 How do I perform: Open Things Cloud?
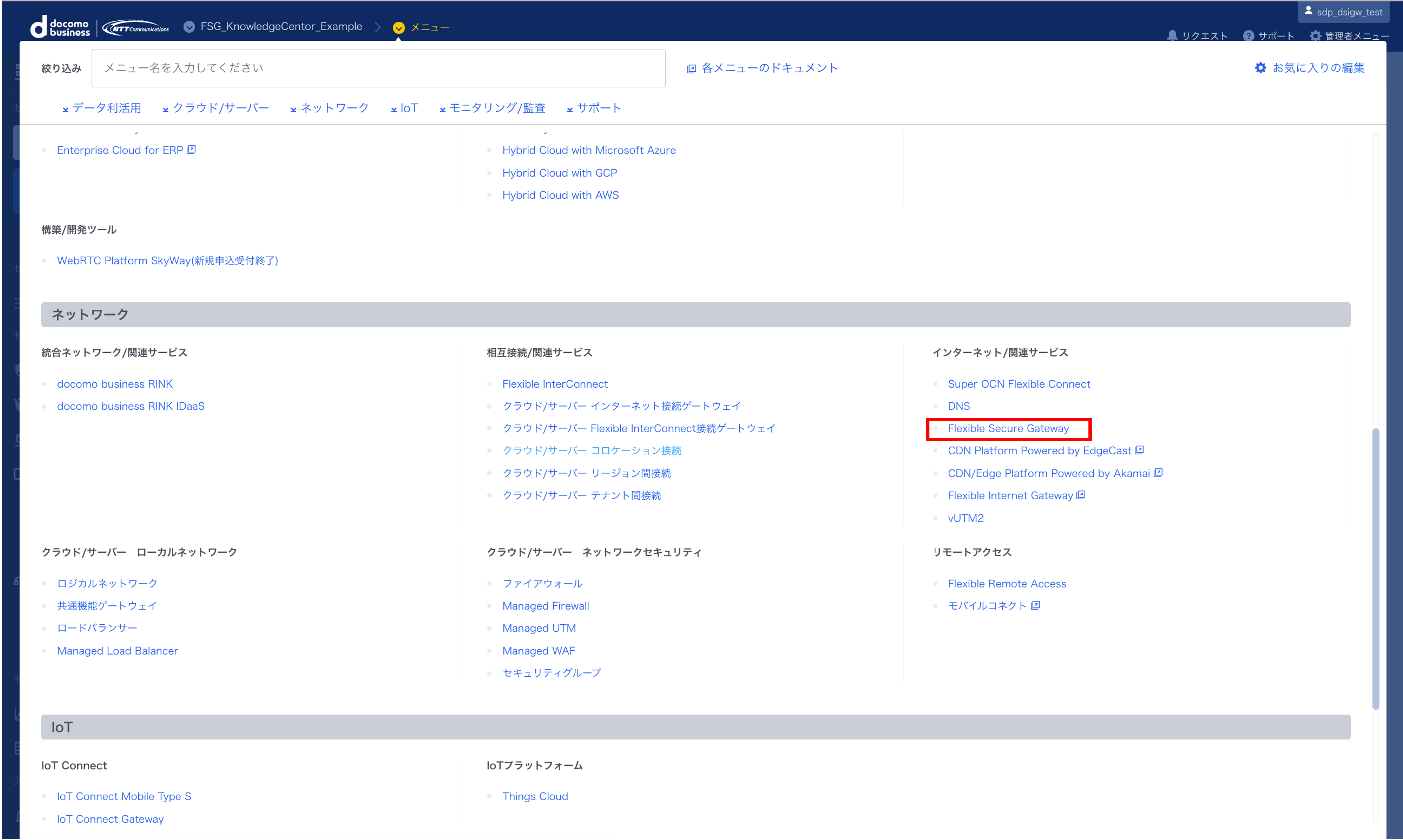click(x=535, y=796)
